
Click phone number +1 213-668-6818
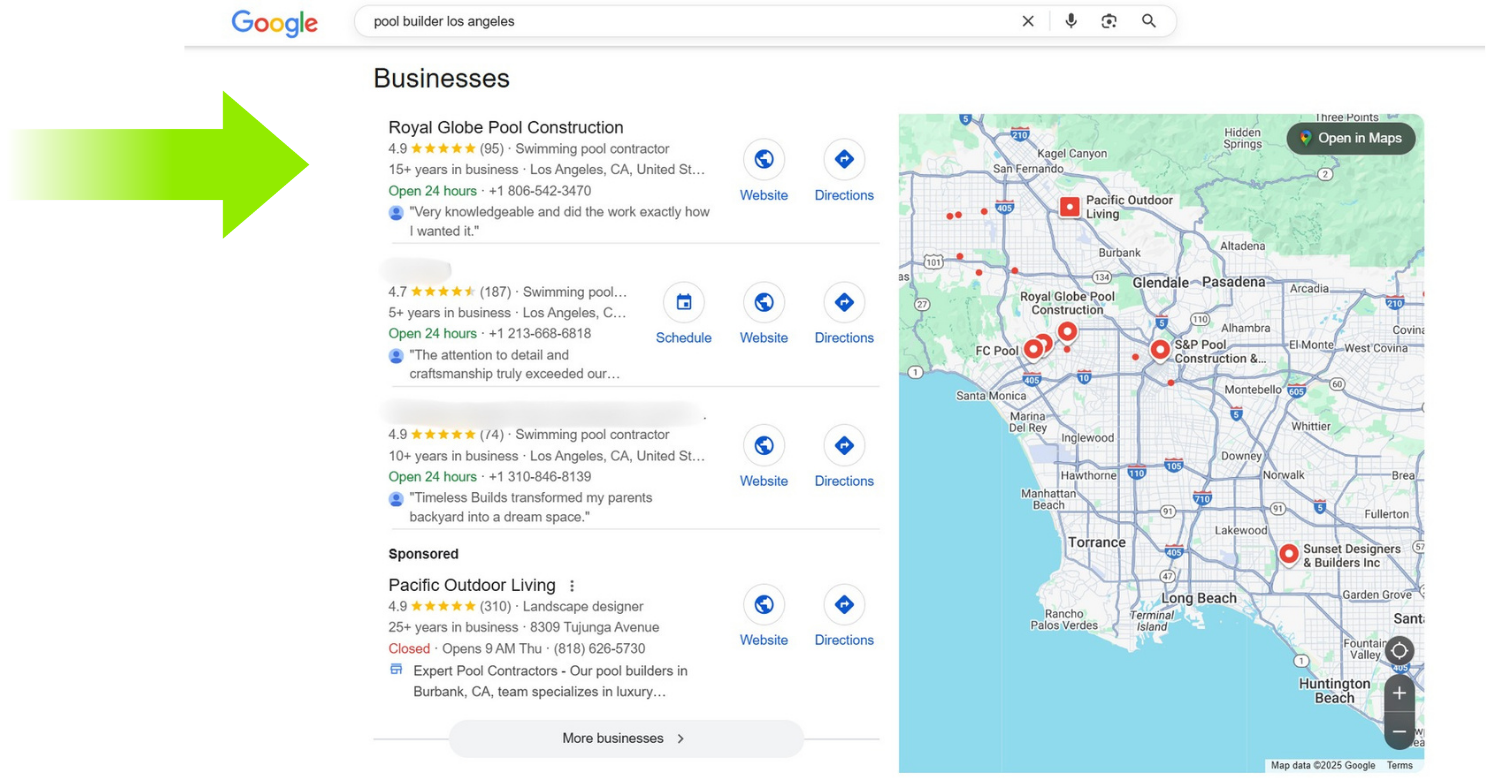540,334
